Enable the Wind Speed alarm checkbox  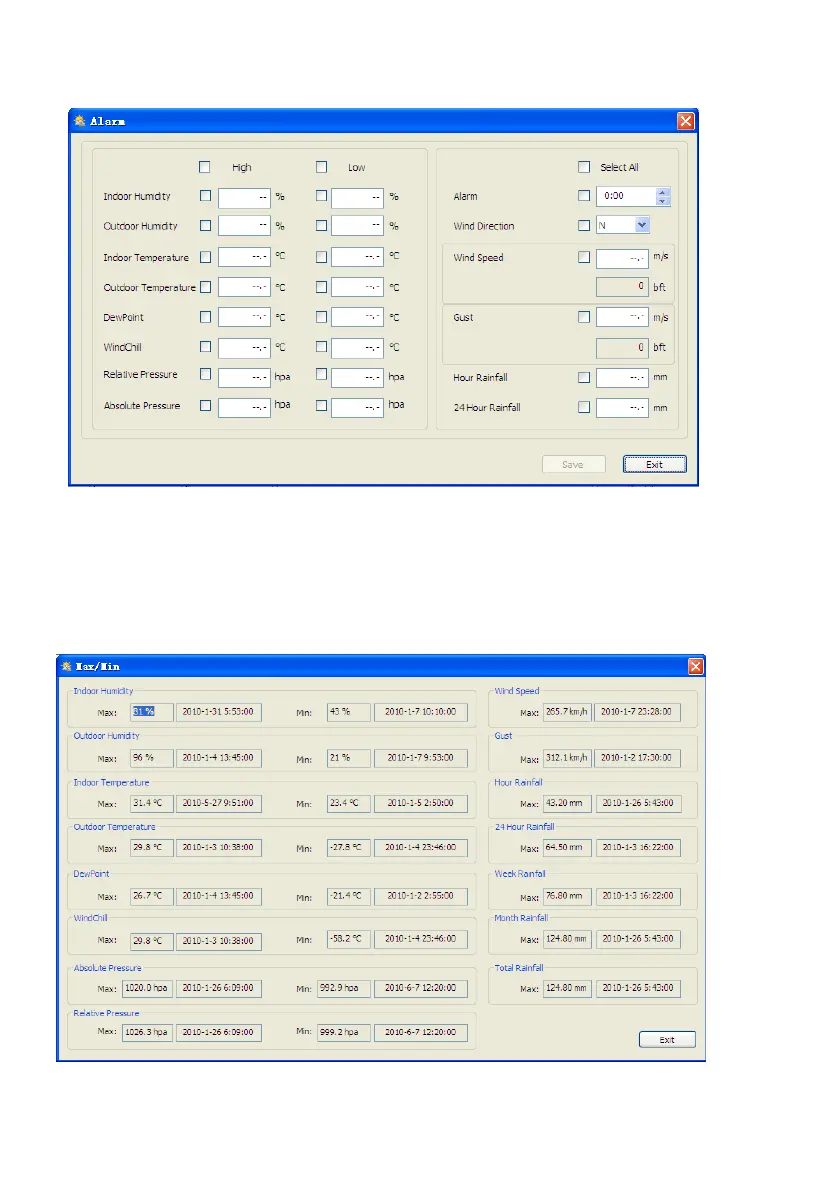pyautogui.click(x=583, y=257)
